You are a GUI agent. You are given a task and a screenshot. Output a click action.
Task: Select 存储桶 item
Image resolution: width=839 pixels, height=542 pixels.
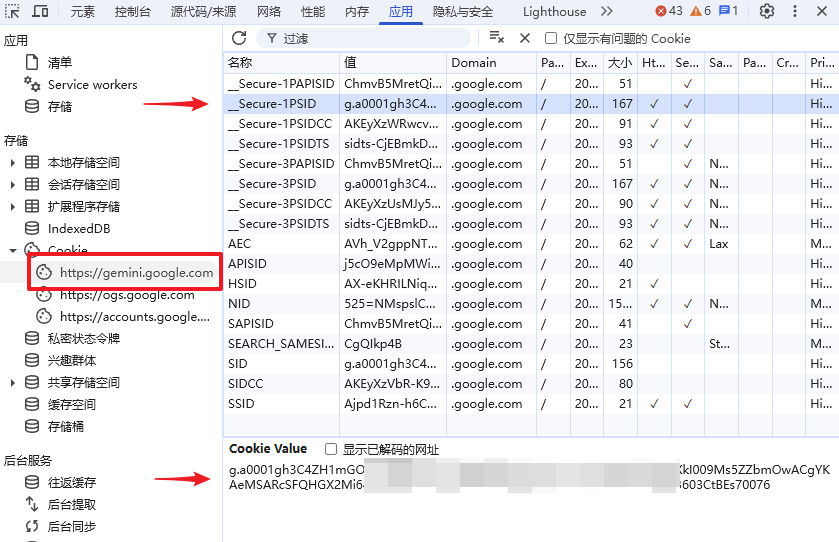(x=65, y=426)
